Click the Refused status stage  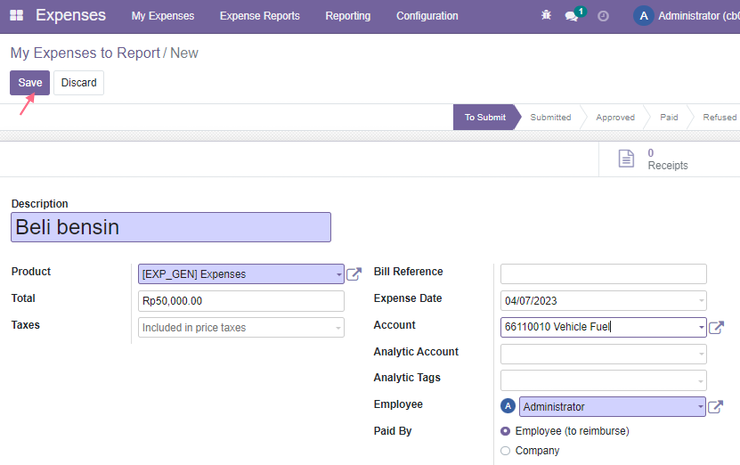719,117
